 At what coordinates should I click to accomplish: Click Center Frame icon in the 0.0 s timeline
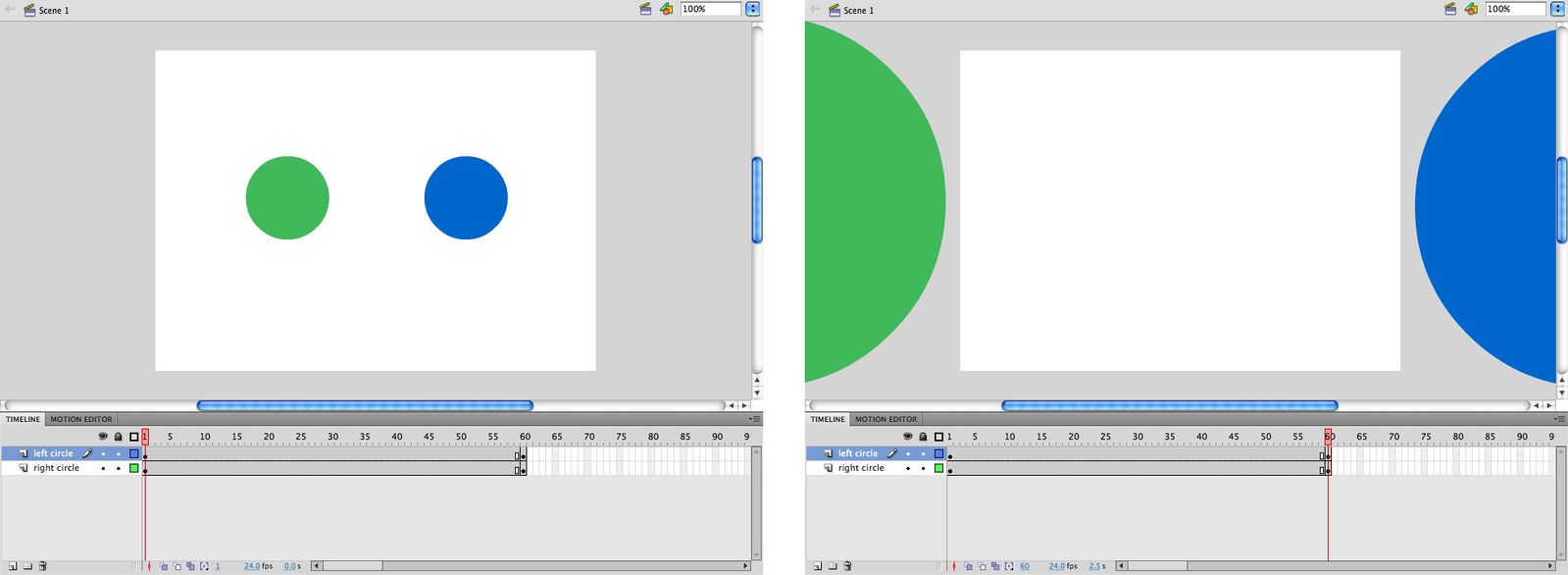pos(149,566)
